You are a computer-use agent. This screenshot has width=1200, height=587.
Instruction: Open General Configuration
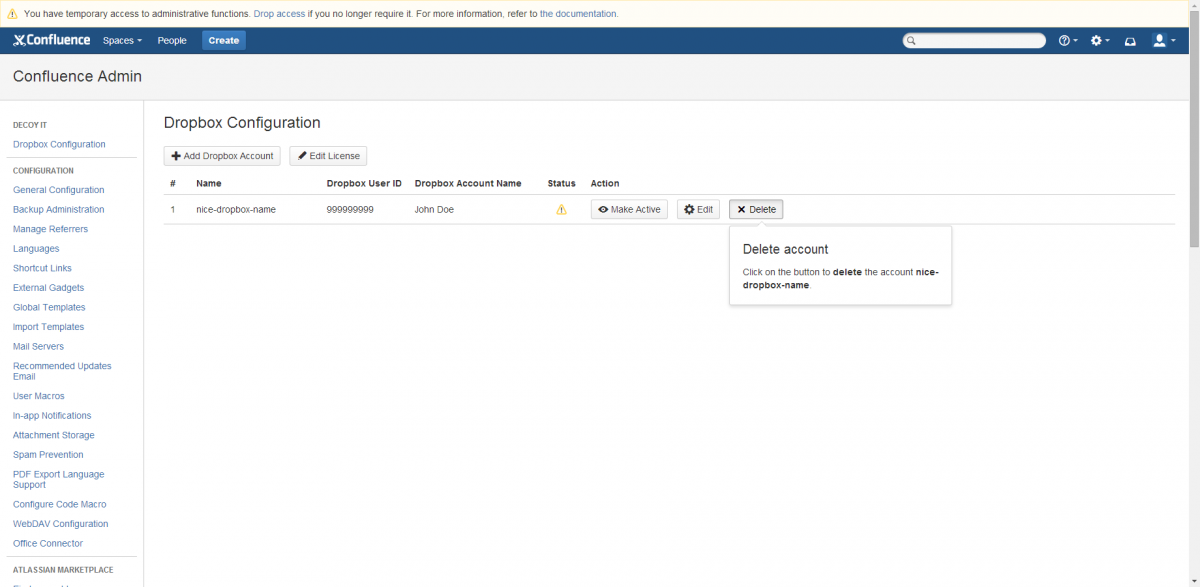pyautogui.click(x=58, y=190)
